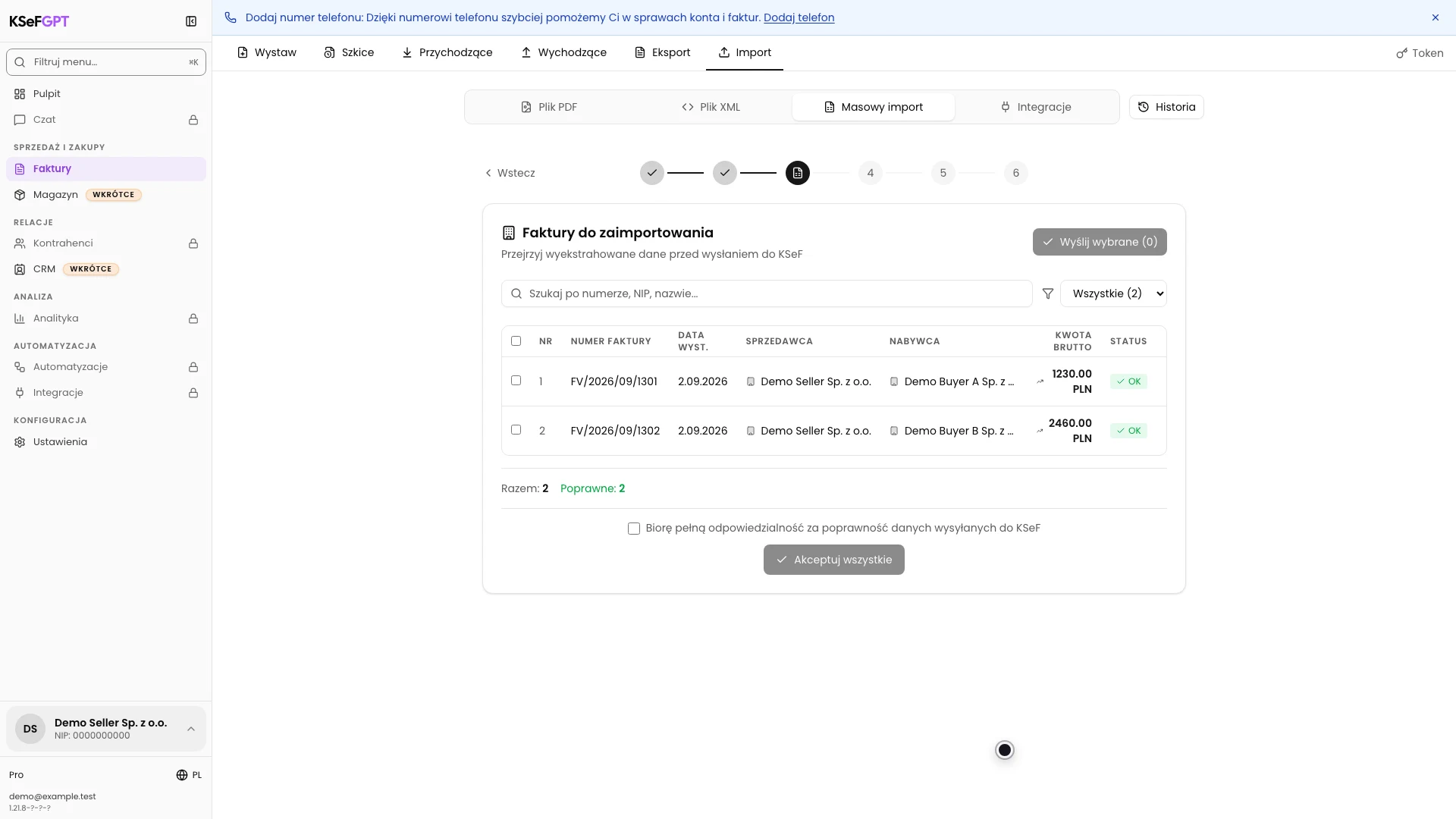The image size is (1456, 819).
Task: Check the full responsibility KSeF checkbox
Action: [x=634, y=529]
